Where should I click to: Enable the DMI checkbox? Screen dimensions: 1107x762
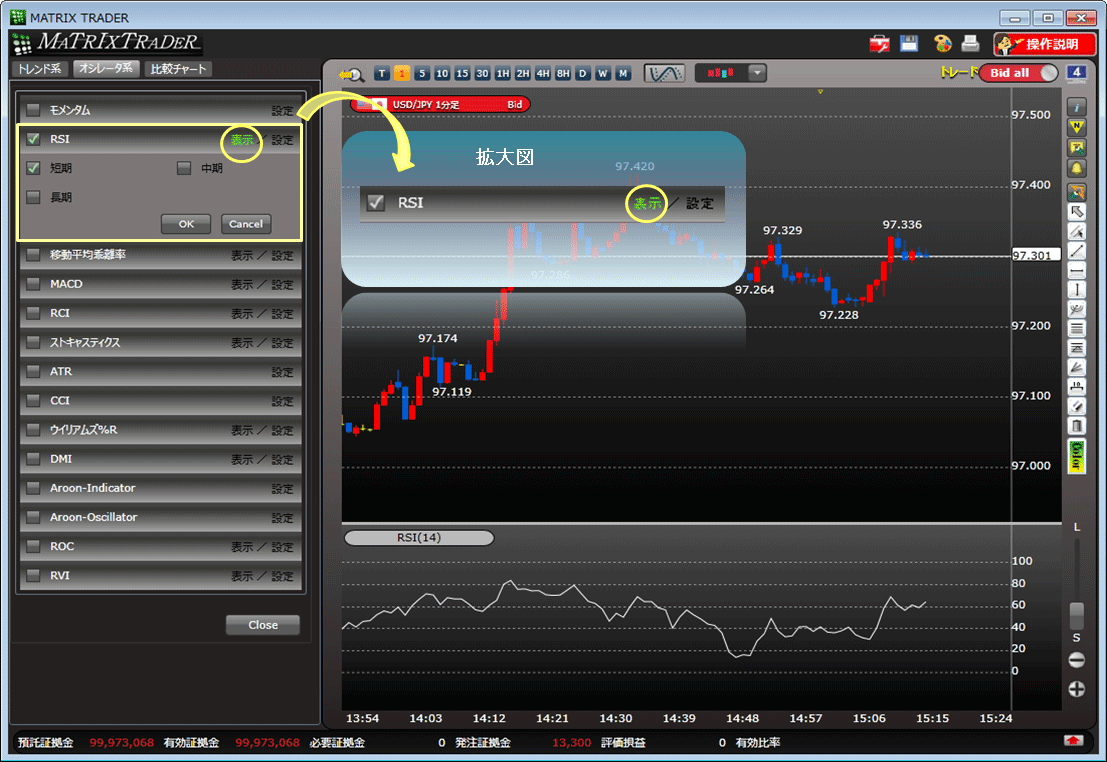pos(33,459)
